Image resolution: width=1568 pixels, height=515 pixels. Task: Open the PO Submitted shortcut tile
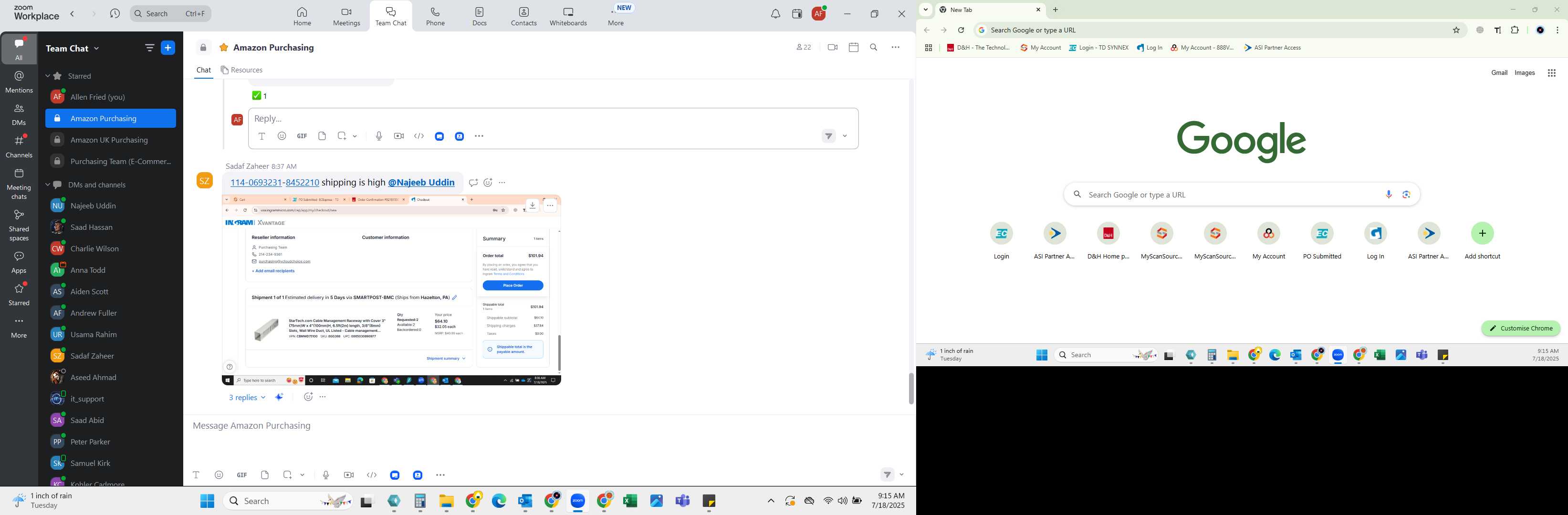(1321, 241)
